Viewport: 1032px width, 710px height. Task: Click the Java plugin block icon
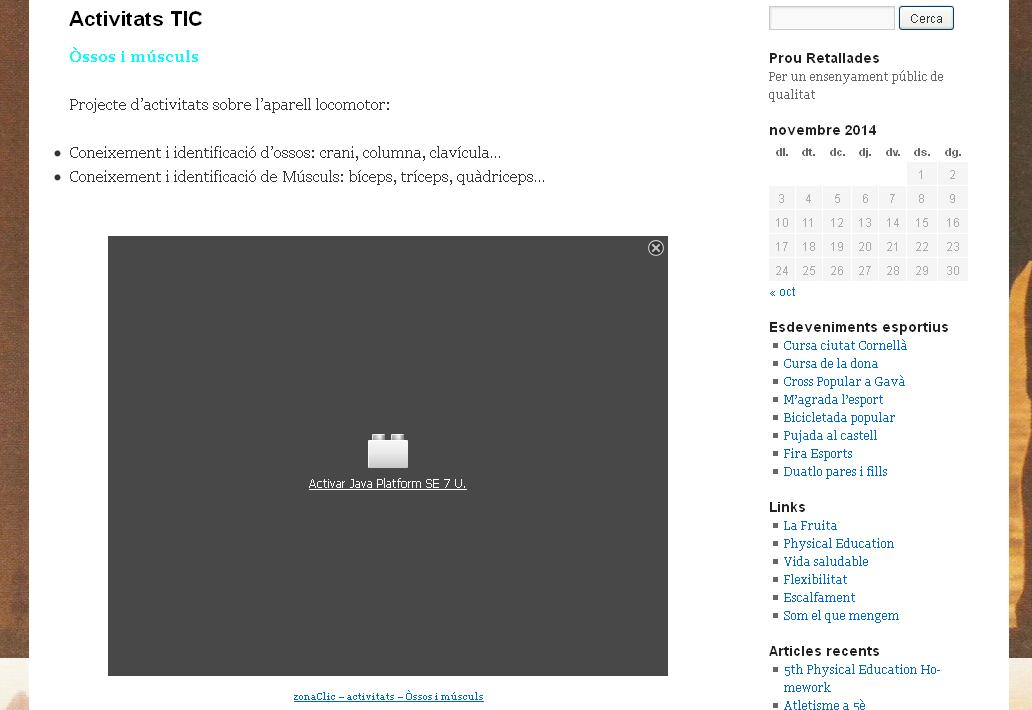(388, 452)
